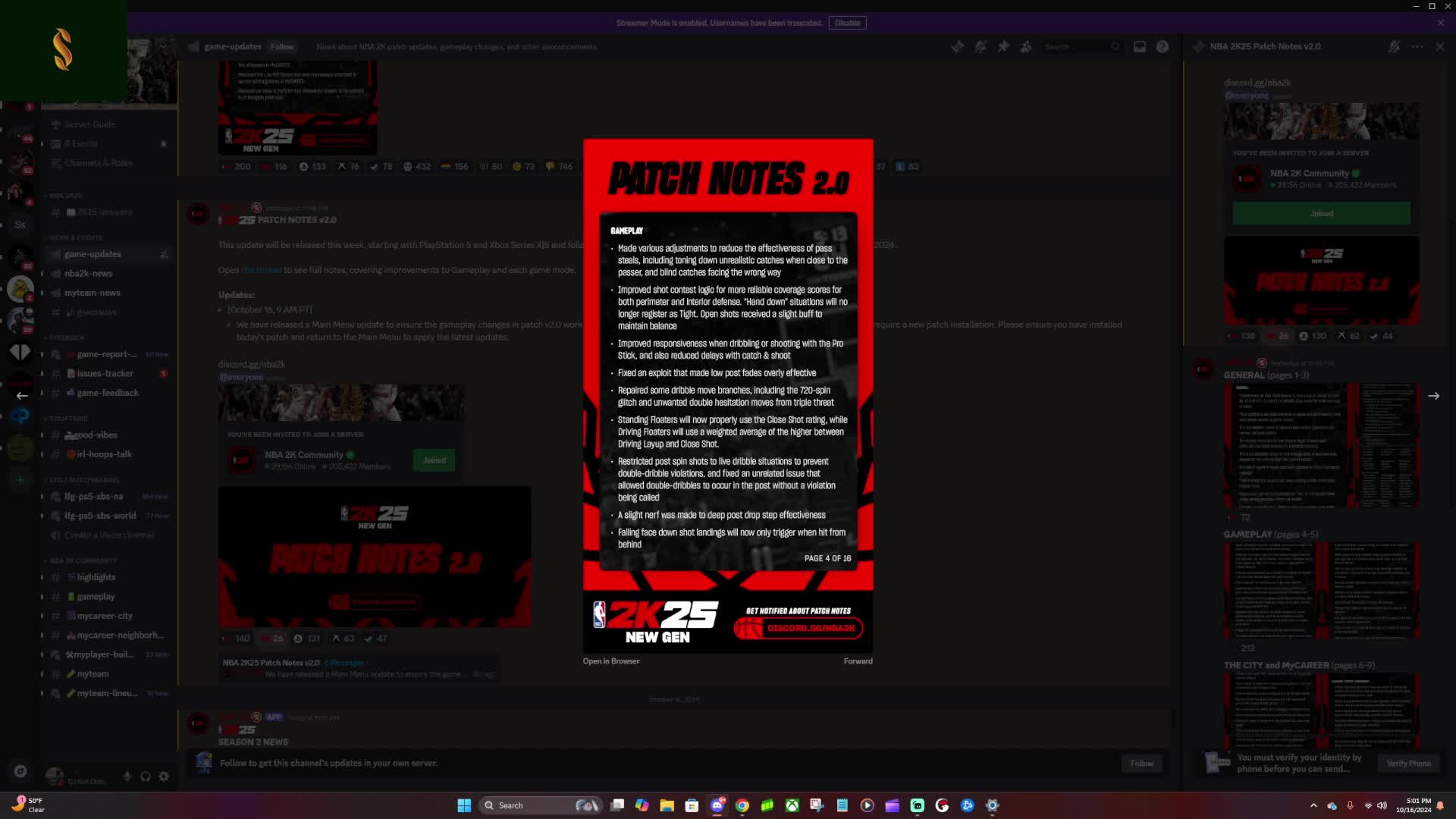Open Google Chrome from taskbar
This screenshot has height=819, width=1456.
[x=742, y=805]
